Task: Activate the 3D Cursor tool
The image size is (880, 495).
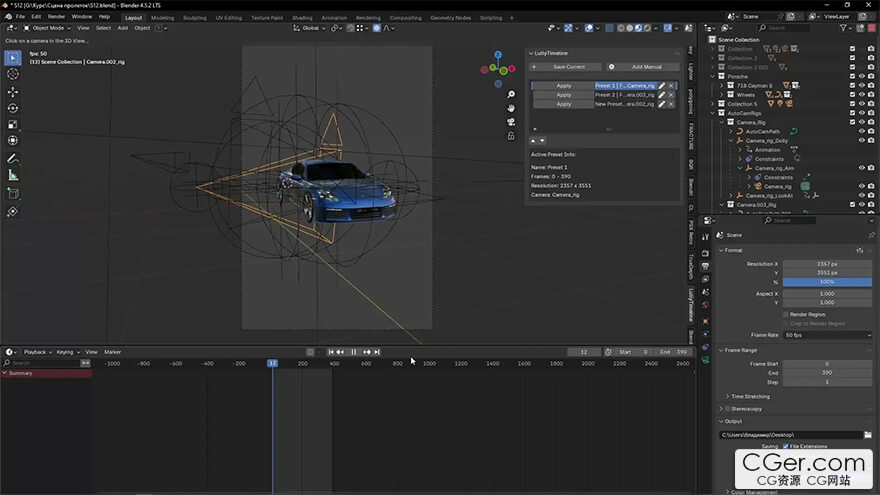Action: 13,74
